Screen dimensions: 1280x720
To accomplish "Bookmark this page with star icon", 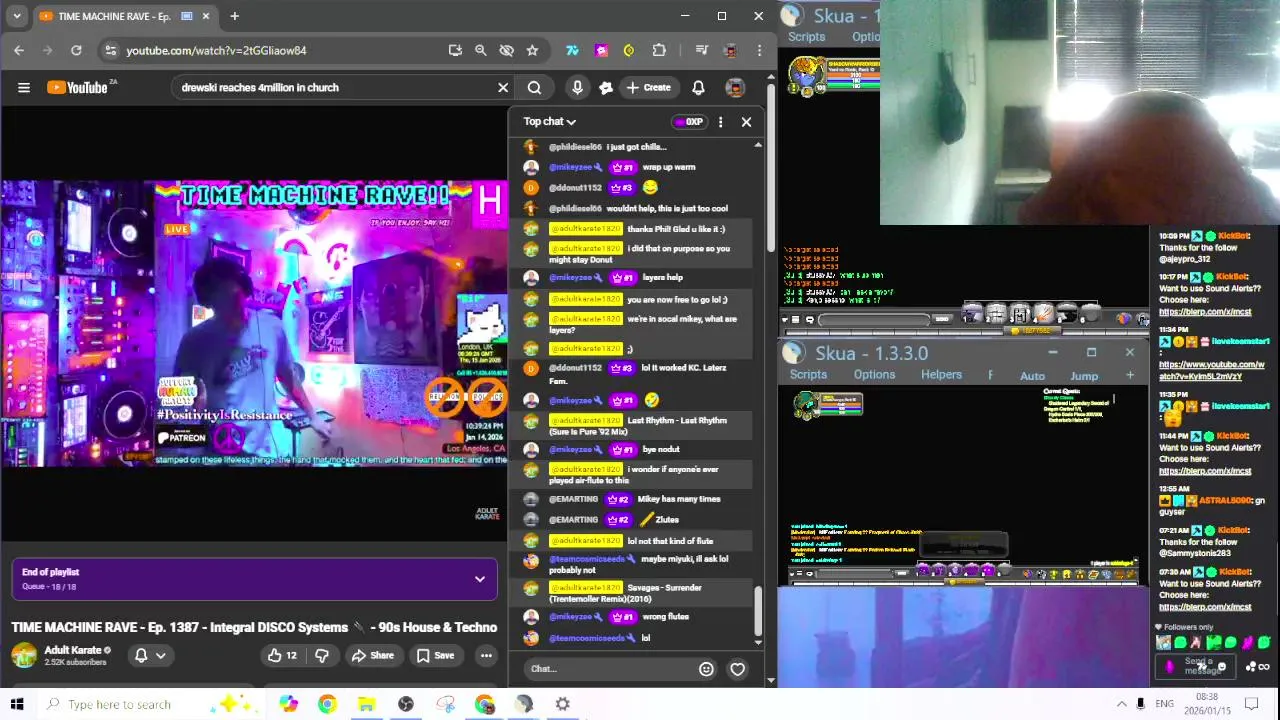I will click(532, 50).
